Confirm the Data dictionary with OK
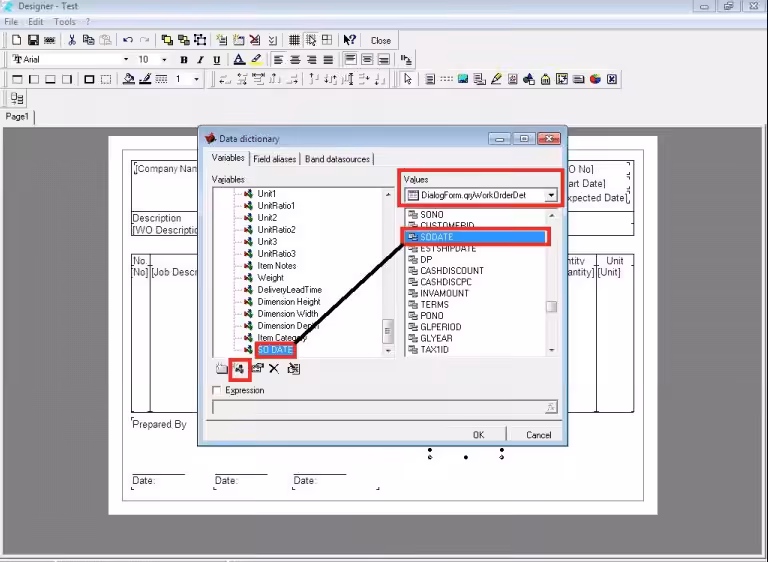Screen dimensions: 768x562 [x=479, y=435]
